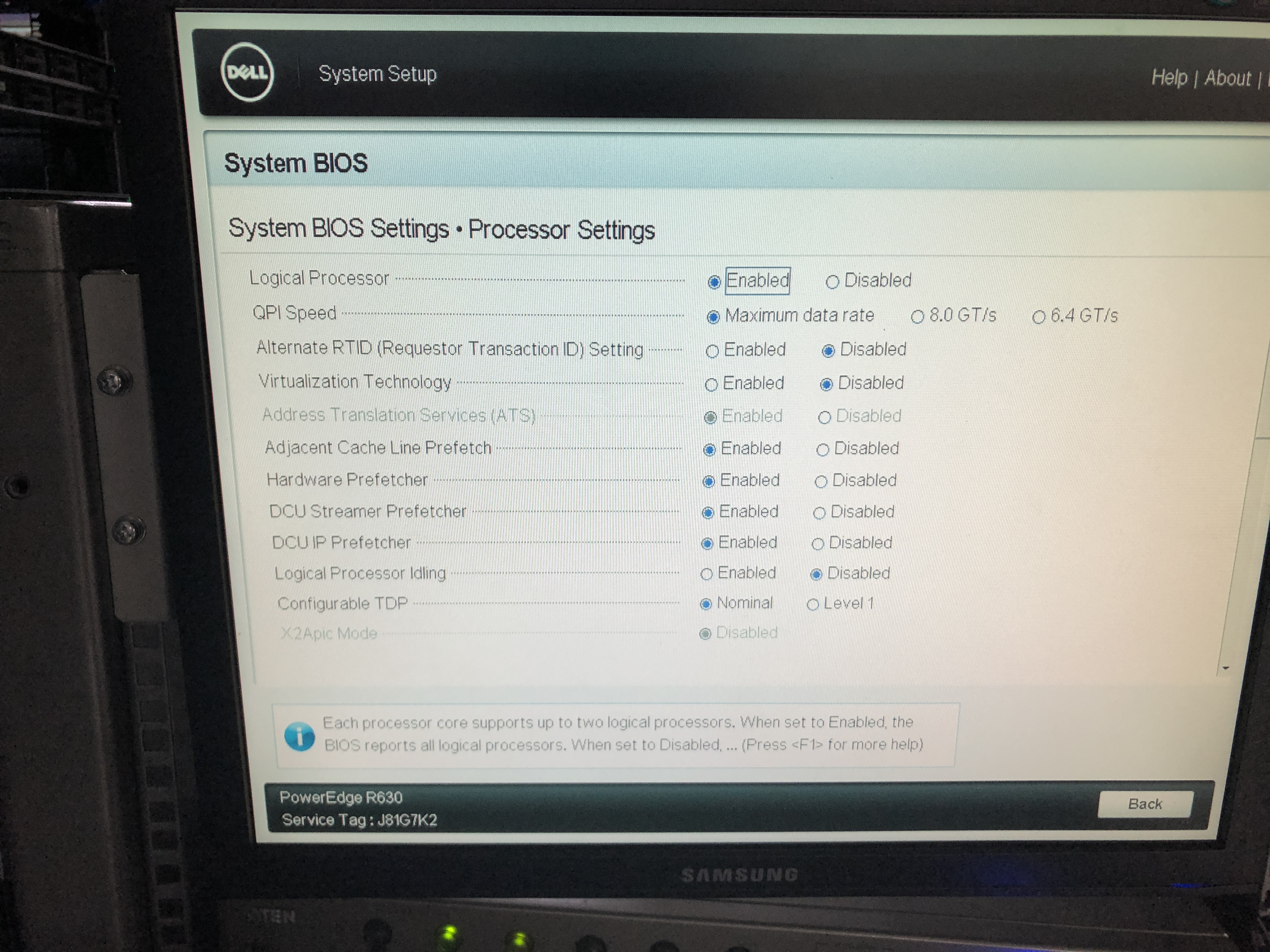Viewport: 1270px width, 952px height.
Task: Enable Virtualization Technology
Action: (711, 384)
